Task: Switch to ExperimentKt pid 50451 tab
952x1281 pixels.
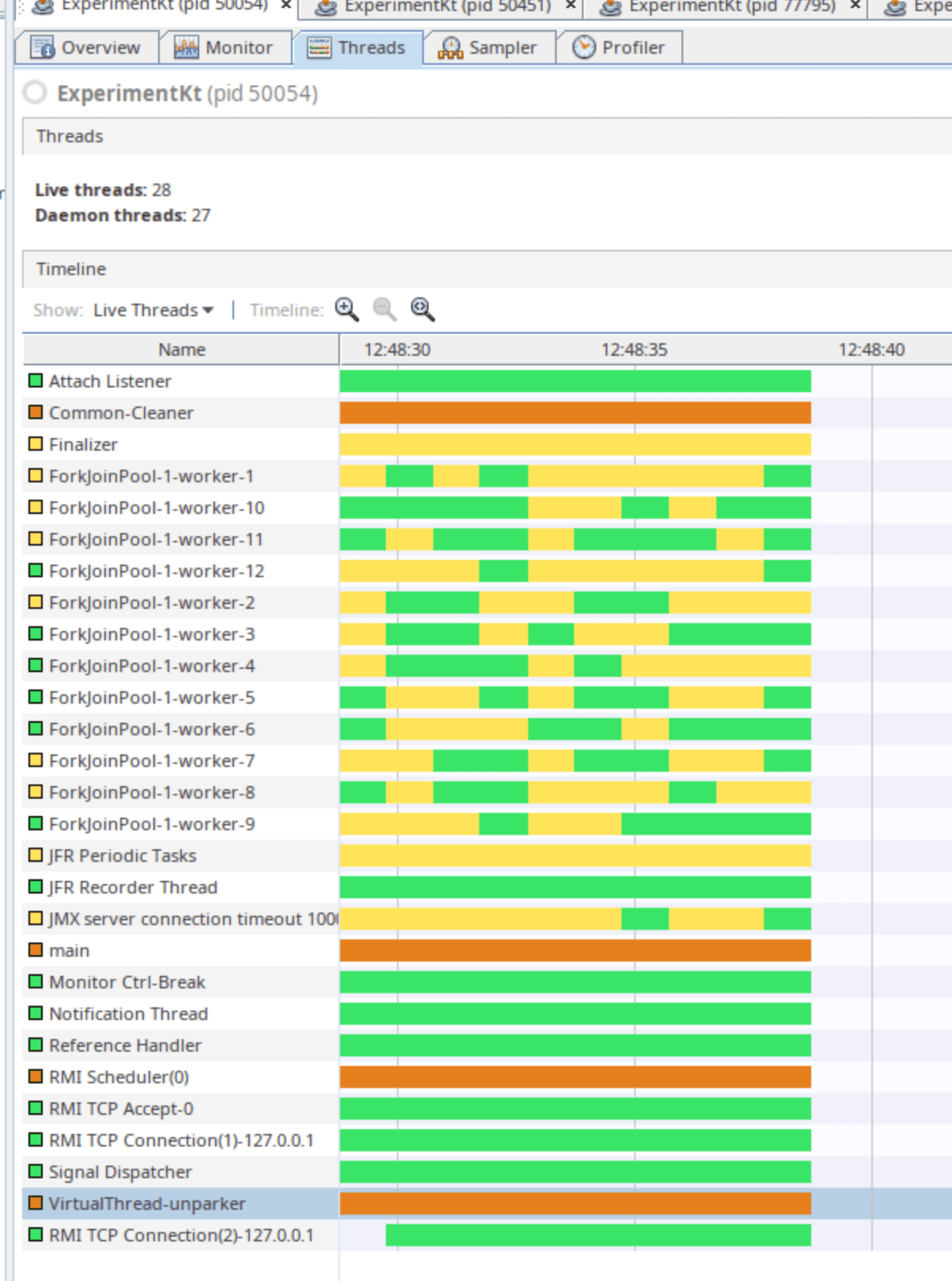Action: click(447, 6)
